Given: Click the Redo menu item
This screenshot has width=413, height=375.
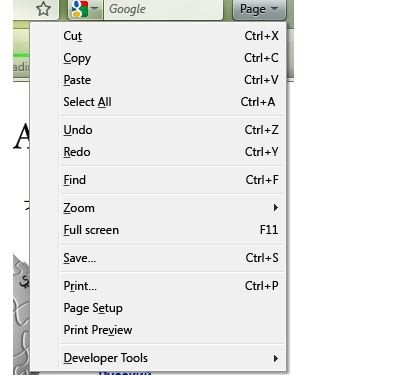Looking at the screenshot, I should [x=172, y=152].
